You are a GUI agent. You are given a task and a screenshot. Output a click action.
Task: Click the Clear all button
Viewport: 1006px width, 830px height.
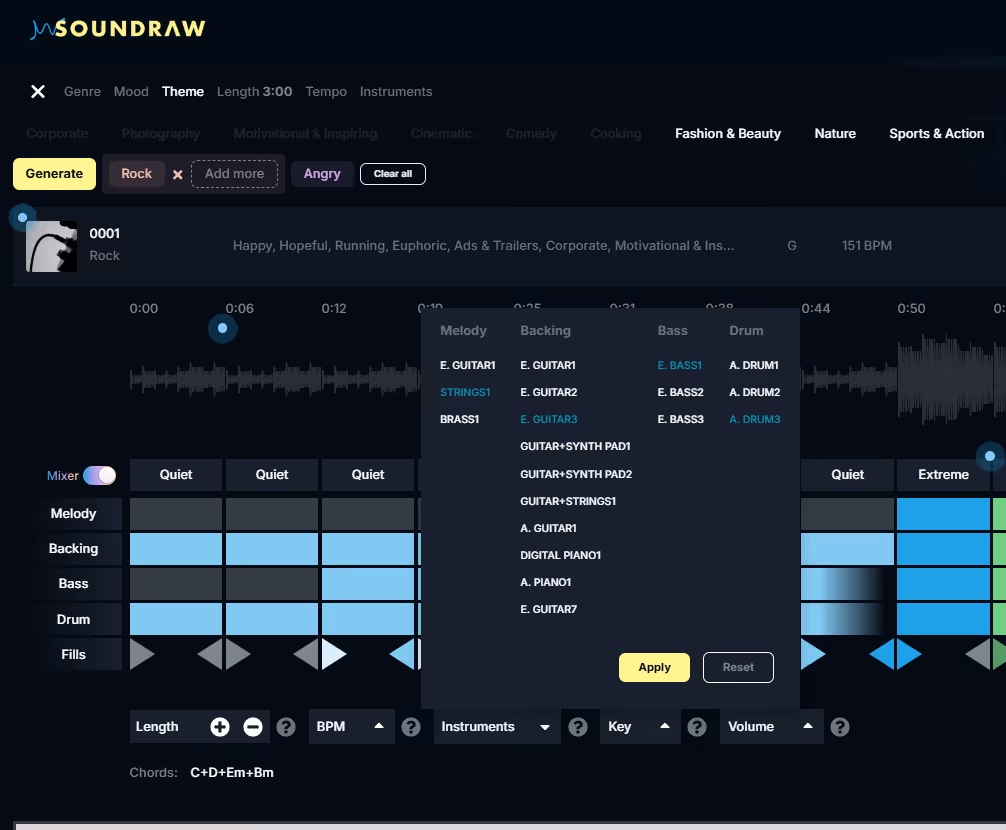coord(393,174)
